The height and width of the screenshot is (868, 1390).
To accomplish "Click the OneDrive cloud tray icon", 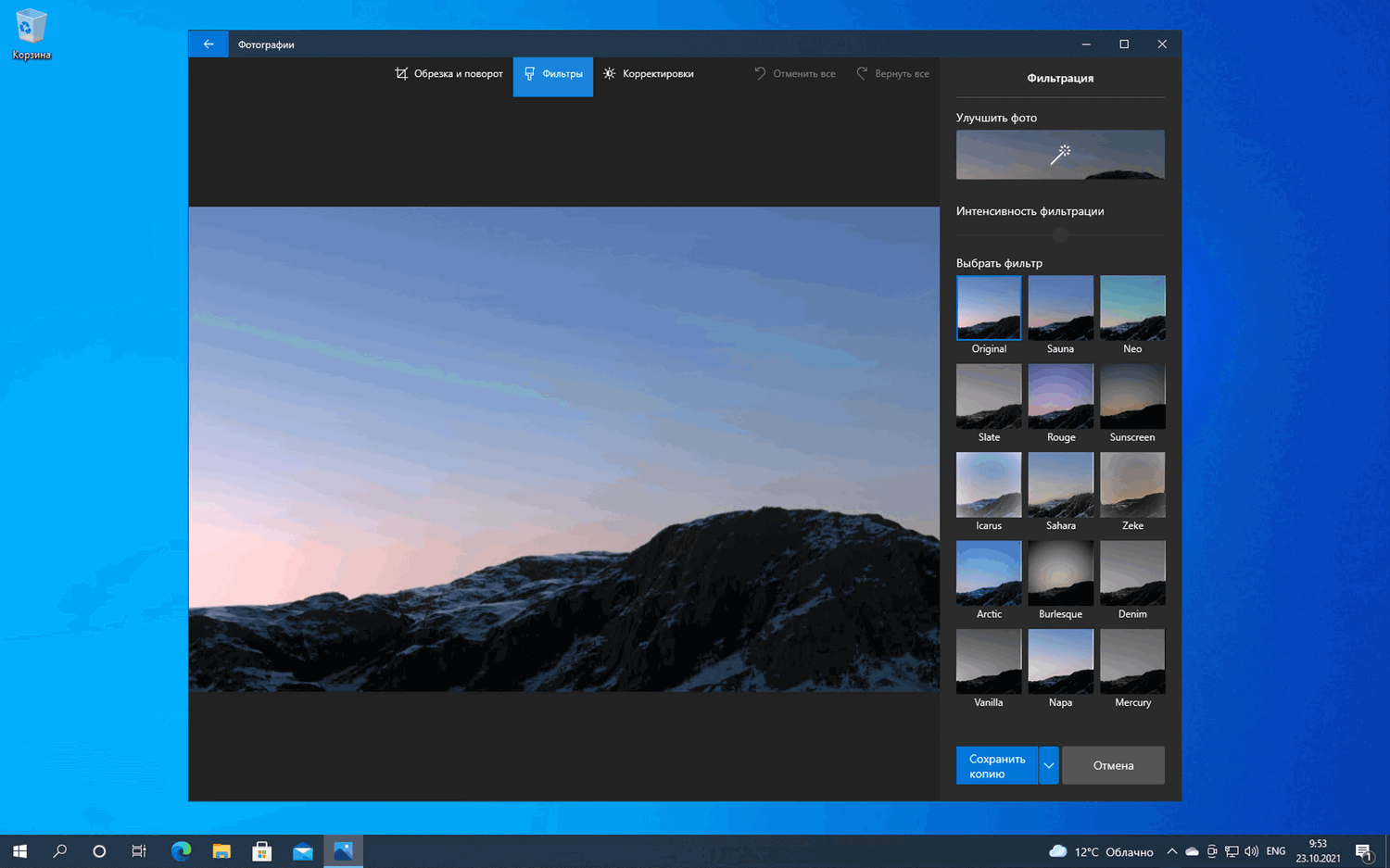I will pyautogui.click(x=1192, y=851).
